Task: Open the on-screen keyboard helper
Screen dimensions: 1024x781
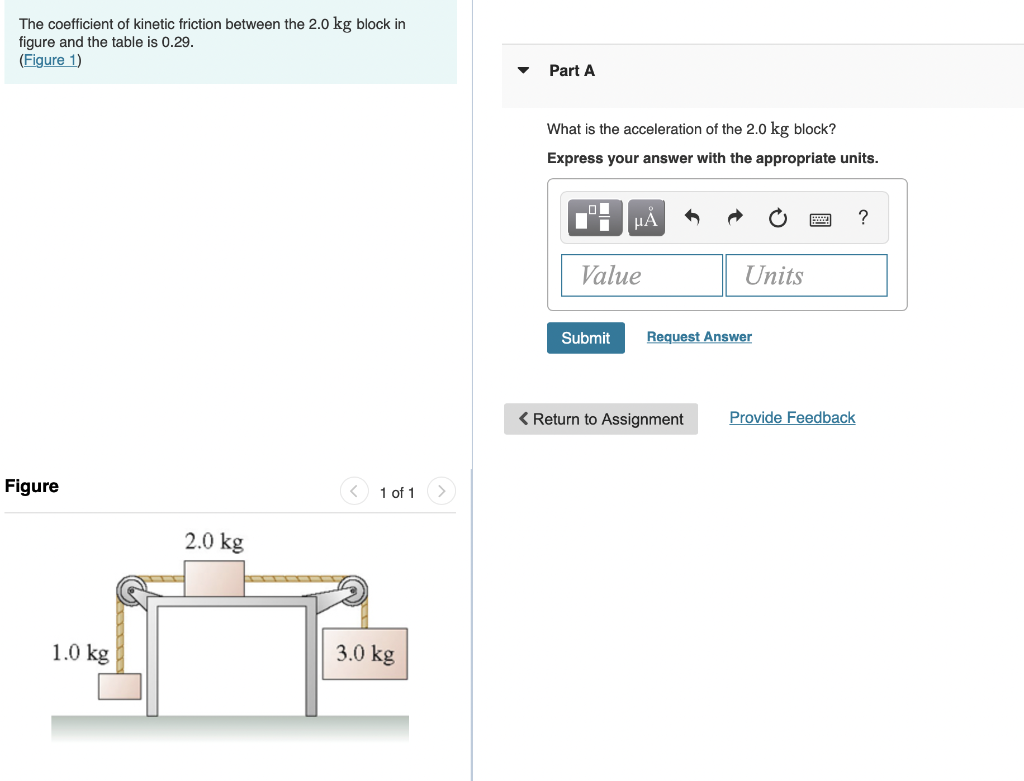Action: click(x=820, y=218)
